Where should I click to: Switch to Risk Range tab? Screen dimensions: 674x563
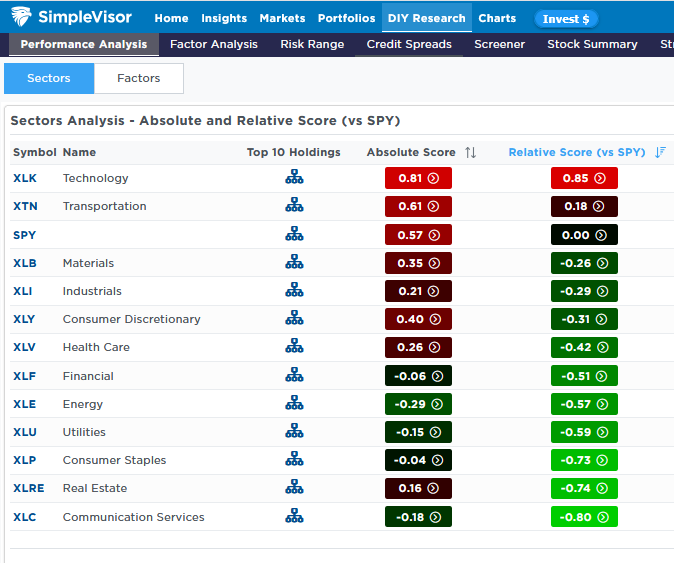click(312, 44)
